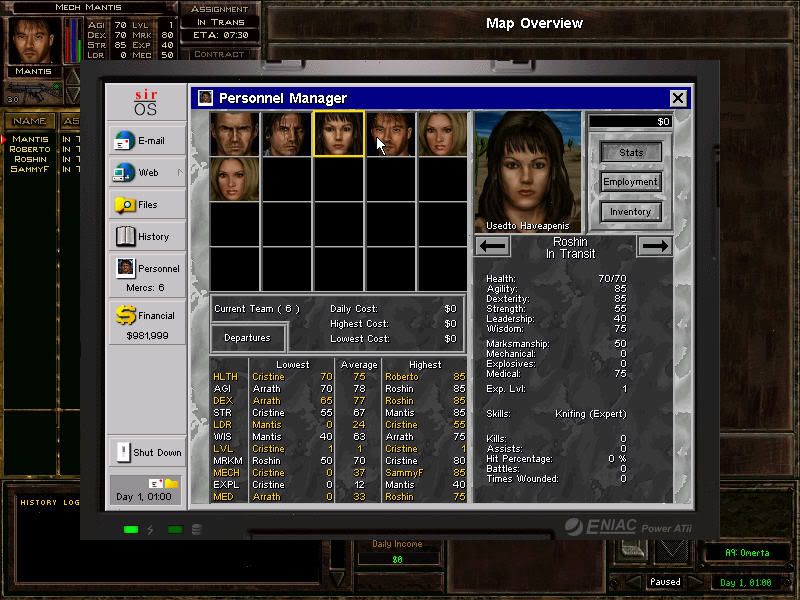Select the blonde merc portrait in second row
The width and height of the screenshot is (800, 600).
click(x=235, y=180)
